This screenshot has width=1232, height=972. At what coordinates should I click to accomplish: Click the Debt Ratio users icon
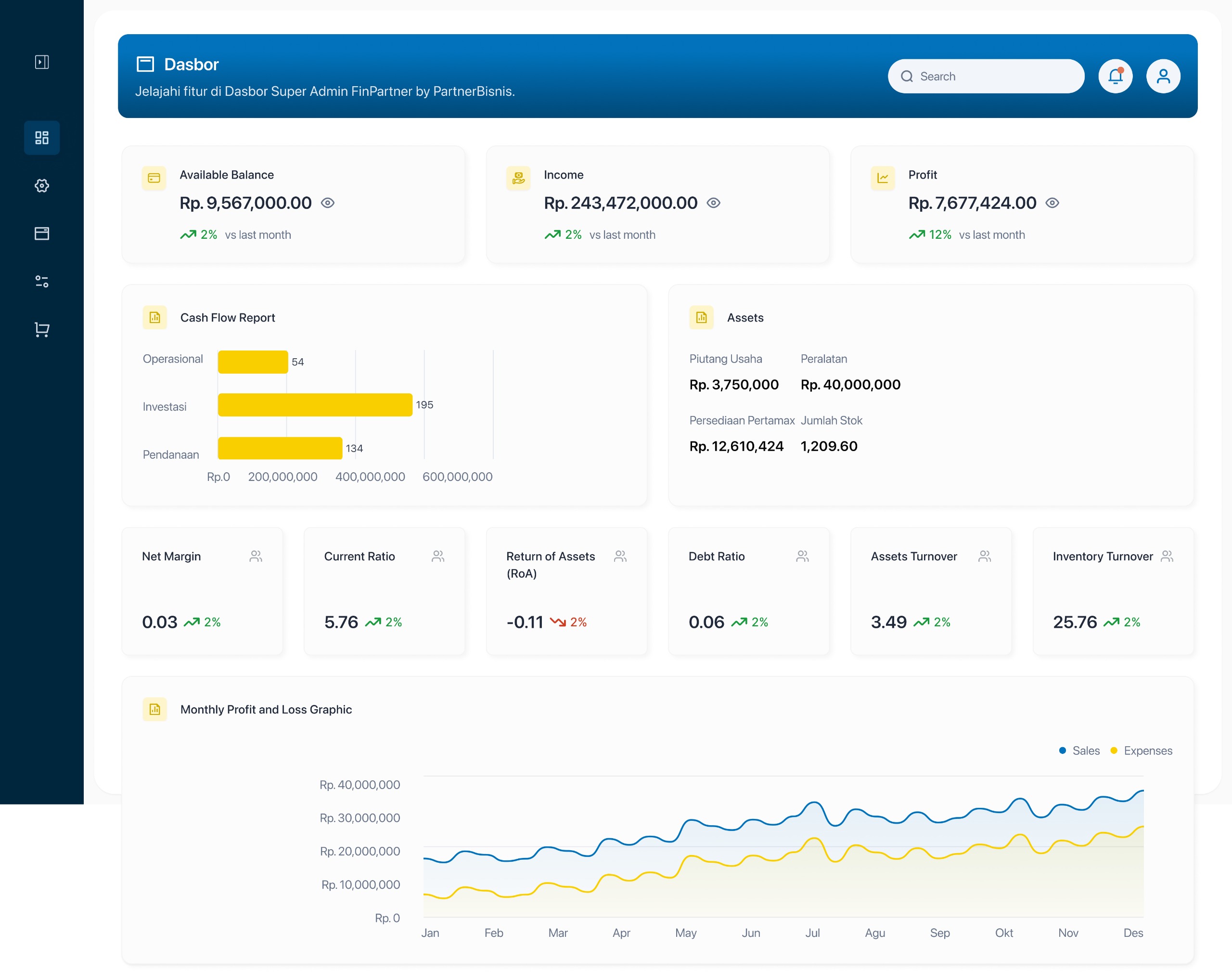click(x=802, y=556)
